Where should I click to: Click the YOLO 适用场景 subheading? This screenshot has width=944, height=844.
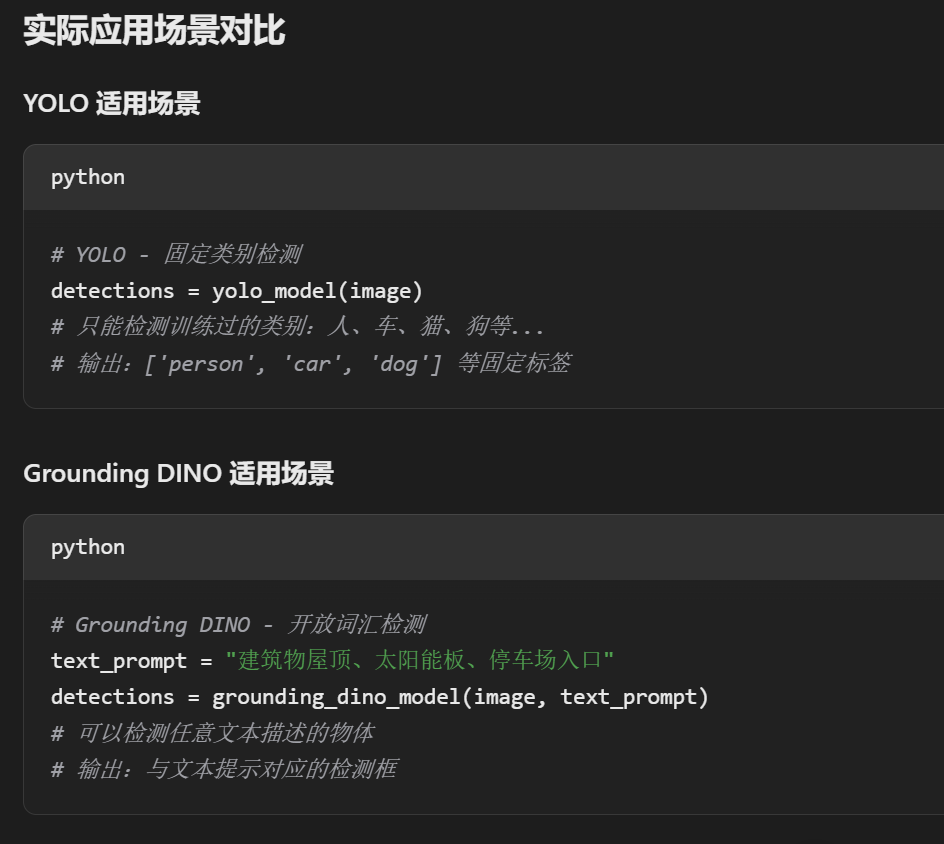click(x=111, y=103)
